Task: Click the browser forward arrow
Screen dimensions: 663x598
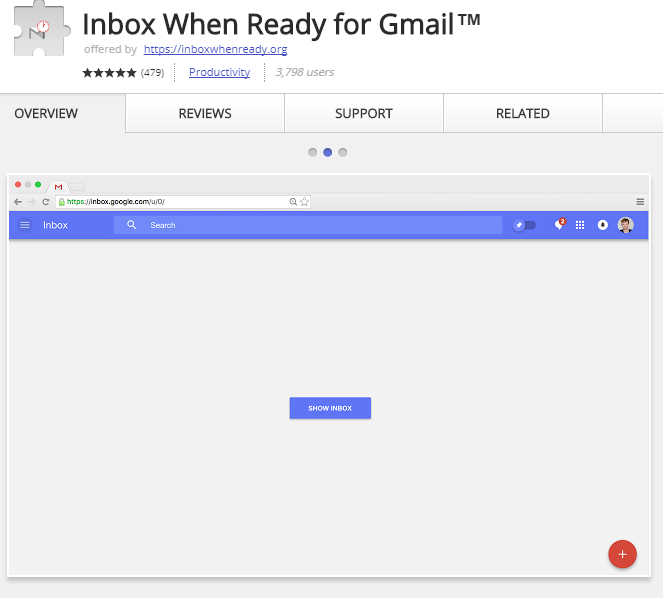Action: 31,202
